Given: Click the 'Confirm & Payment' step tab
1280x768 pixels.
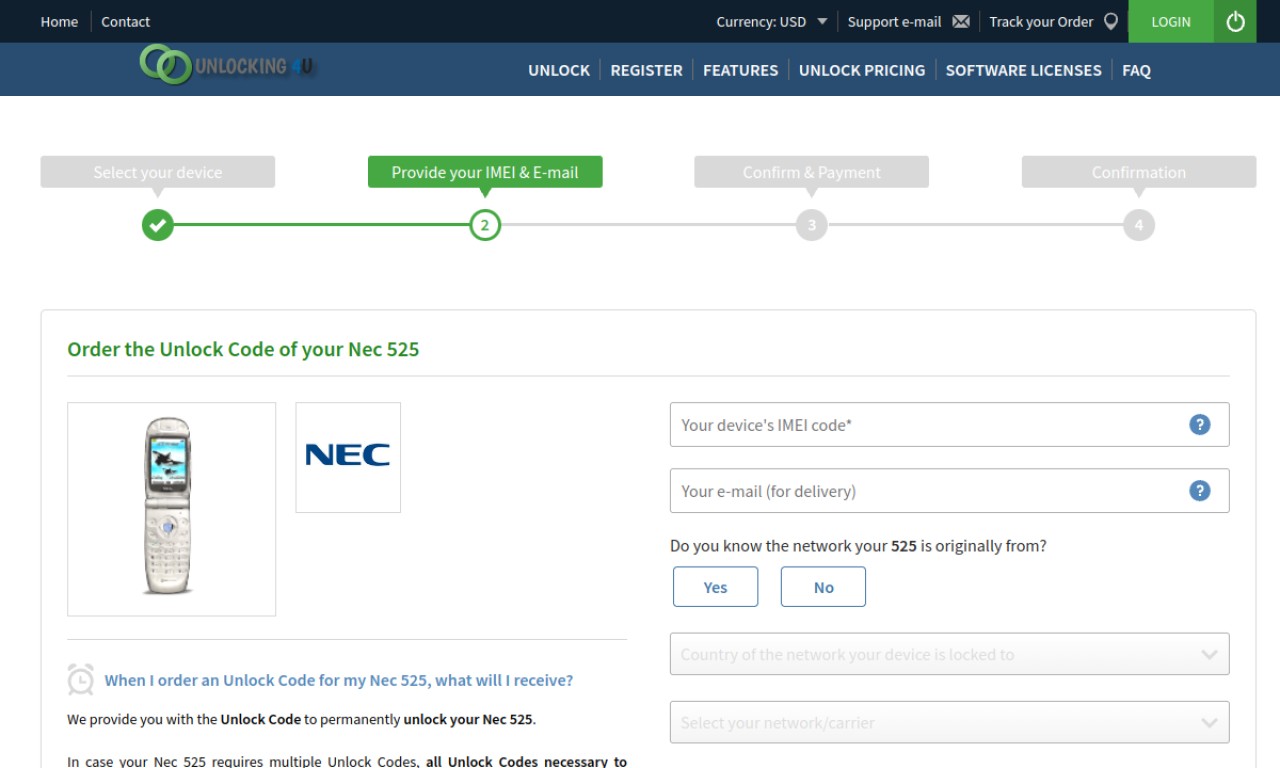Looking at the screenshot, I should tap(812, 172).
